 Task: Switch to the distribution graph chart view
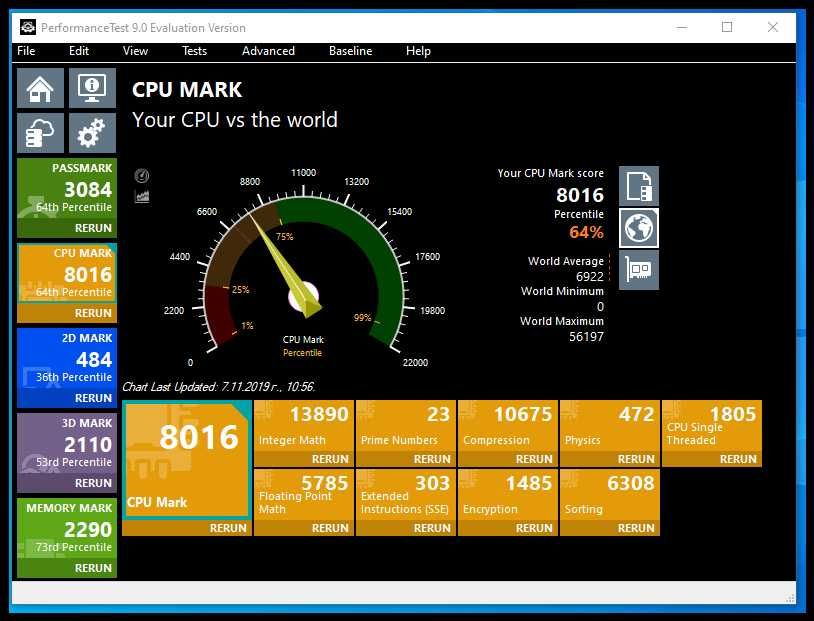pos(142,196)
